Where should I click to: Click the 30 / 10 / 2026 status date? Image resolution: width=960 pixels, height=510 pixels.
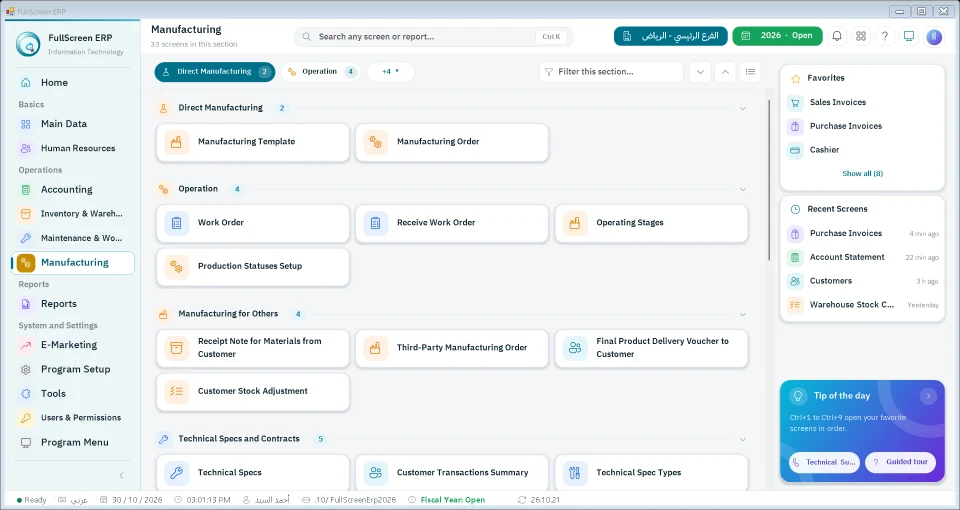(131, 500)
